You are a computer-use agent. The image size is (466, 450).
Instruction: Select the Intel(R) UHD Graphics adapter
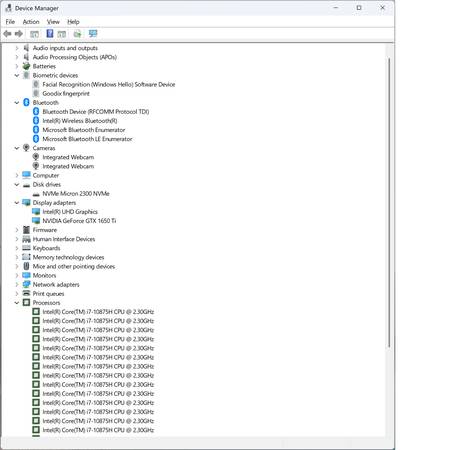[x=70, y=212]
